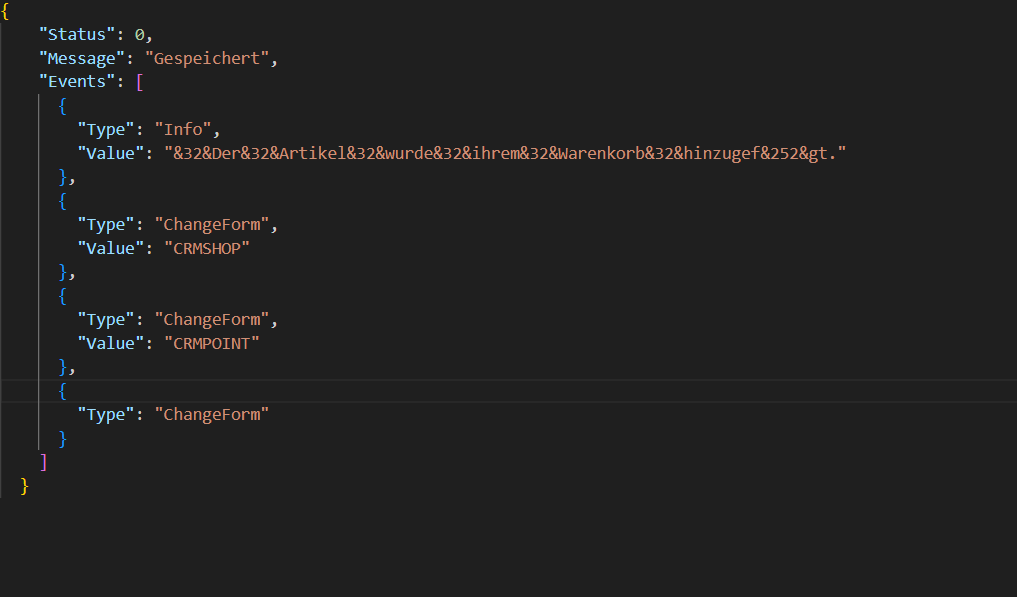Viewport: 1017px width, 597px height.
Task: Click the "Events" key
Action: 77,82
